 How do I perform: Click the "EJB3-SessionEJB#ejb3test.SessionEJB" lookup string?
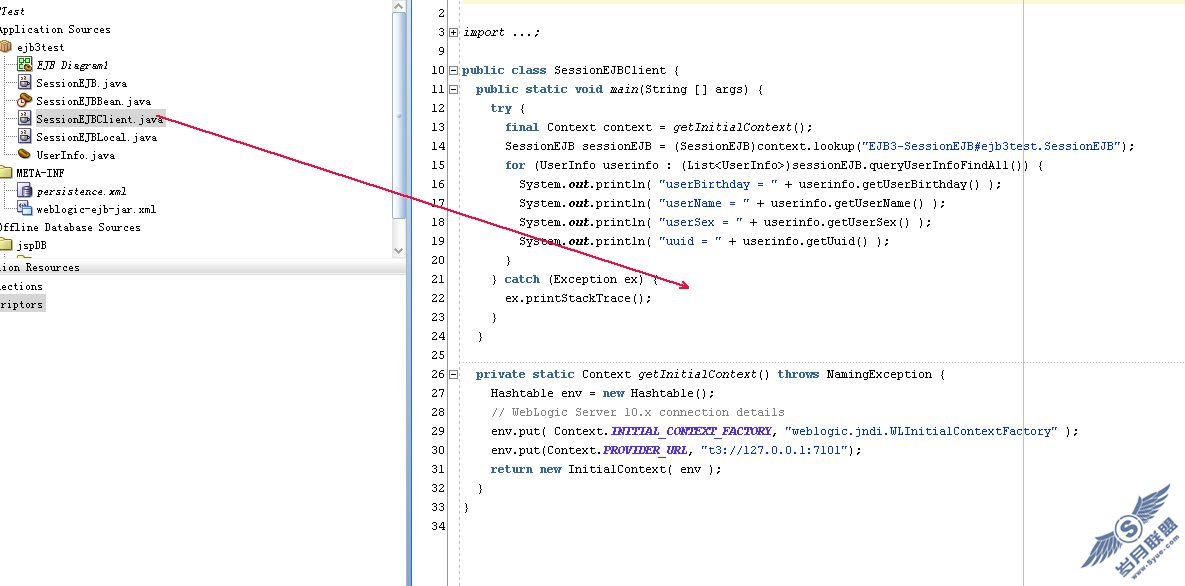click(x=993, y=146)
